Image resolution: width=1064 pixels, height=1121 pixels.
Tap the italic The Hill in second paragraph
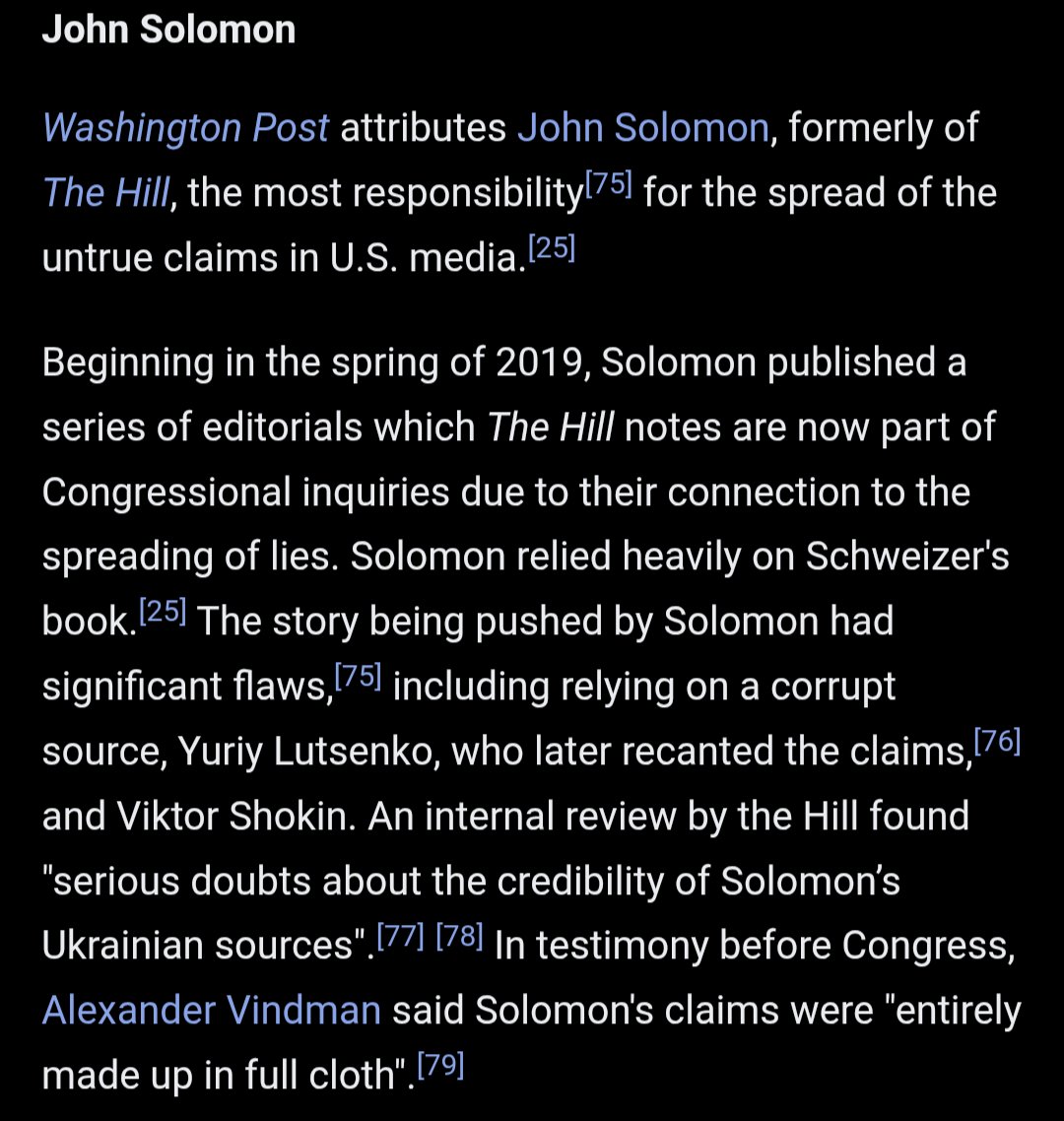point(550,427)
